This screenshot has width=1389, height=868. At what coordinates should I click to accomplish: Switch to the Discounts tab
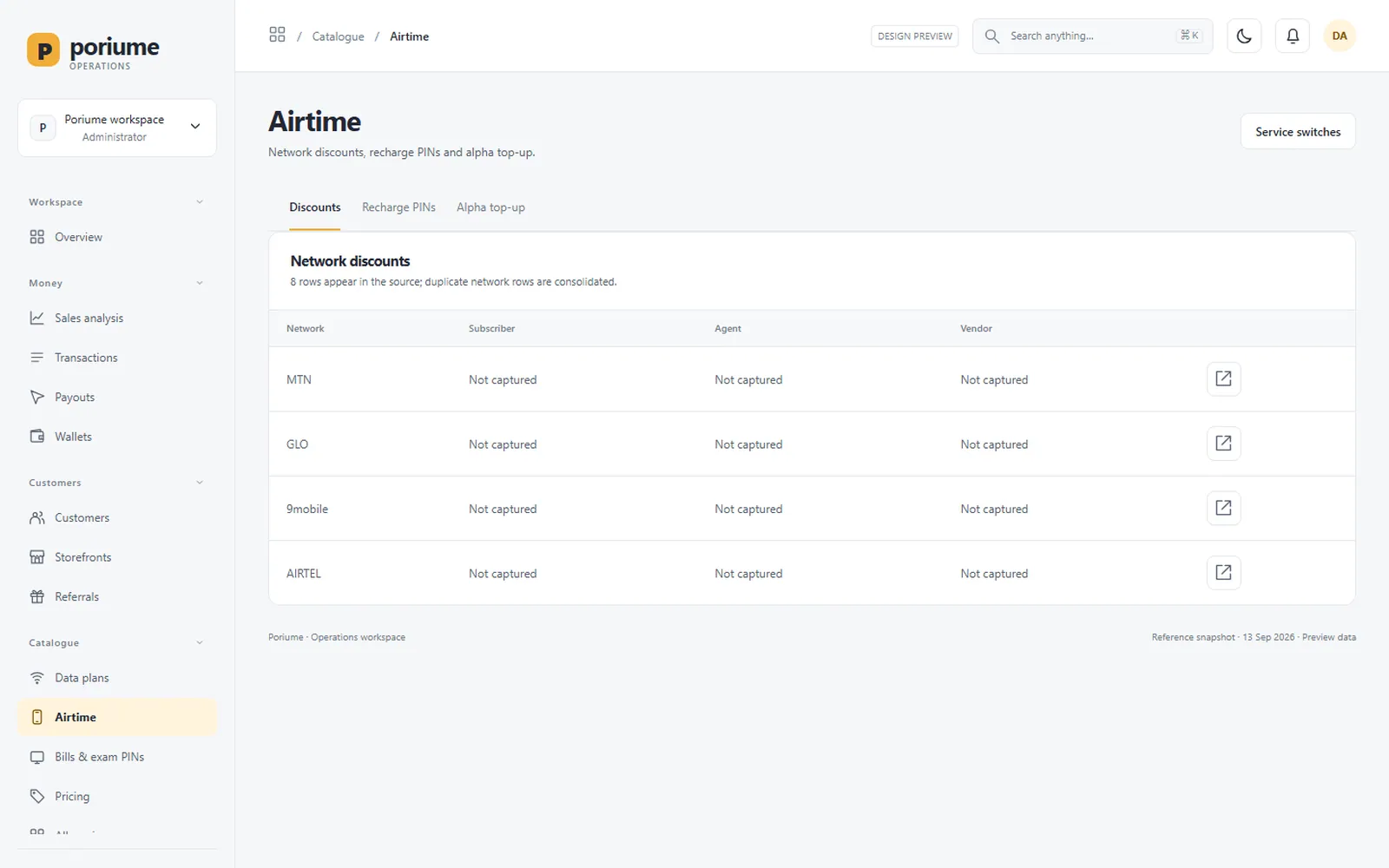pyautogui.click(x=314, y=207)
